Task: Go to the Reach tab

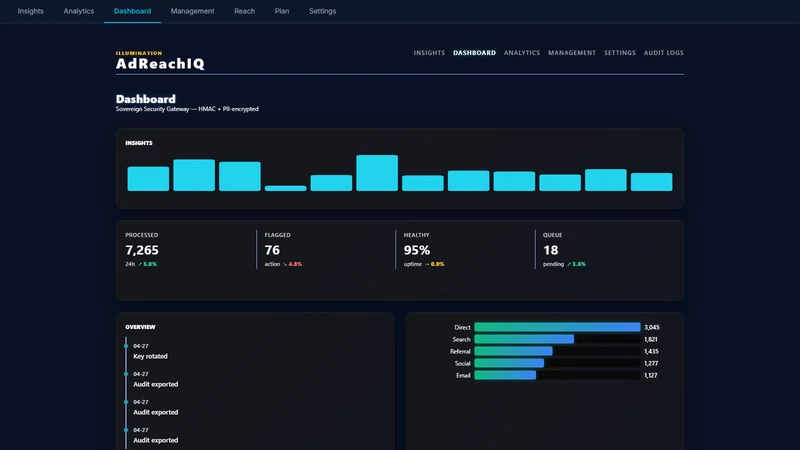Action: [244, 11]
